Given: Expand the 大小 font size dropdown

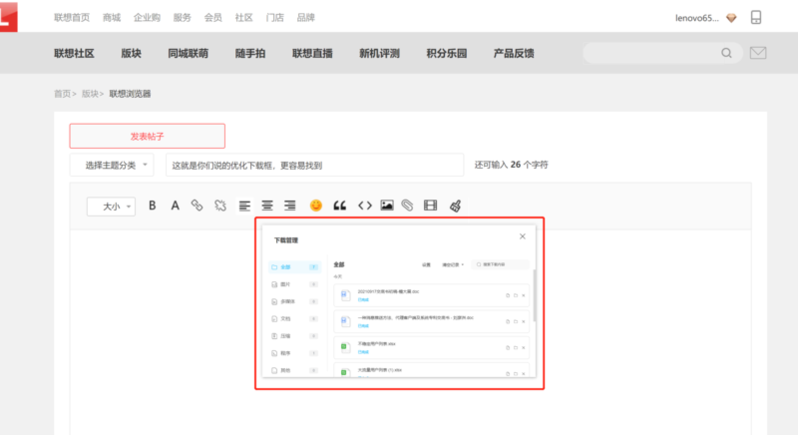Looking at the screenshot, I should coord(111,206).
